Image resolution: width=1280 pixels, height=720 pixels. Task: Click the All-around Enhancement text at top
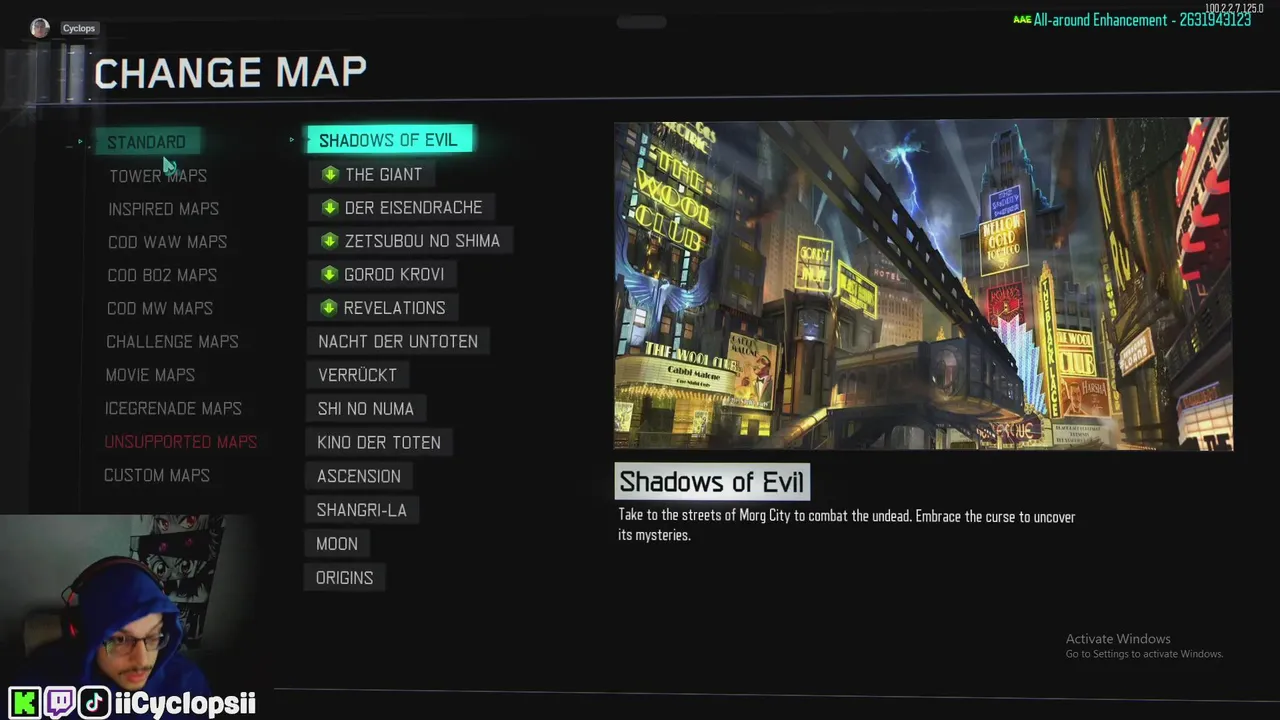(1132, 20)
